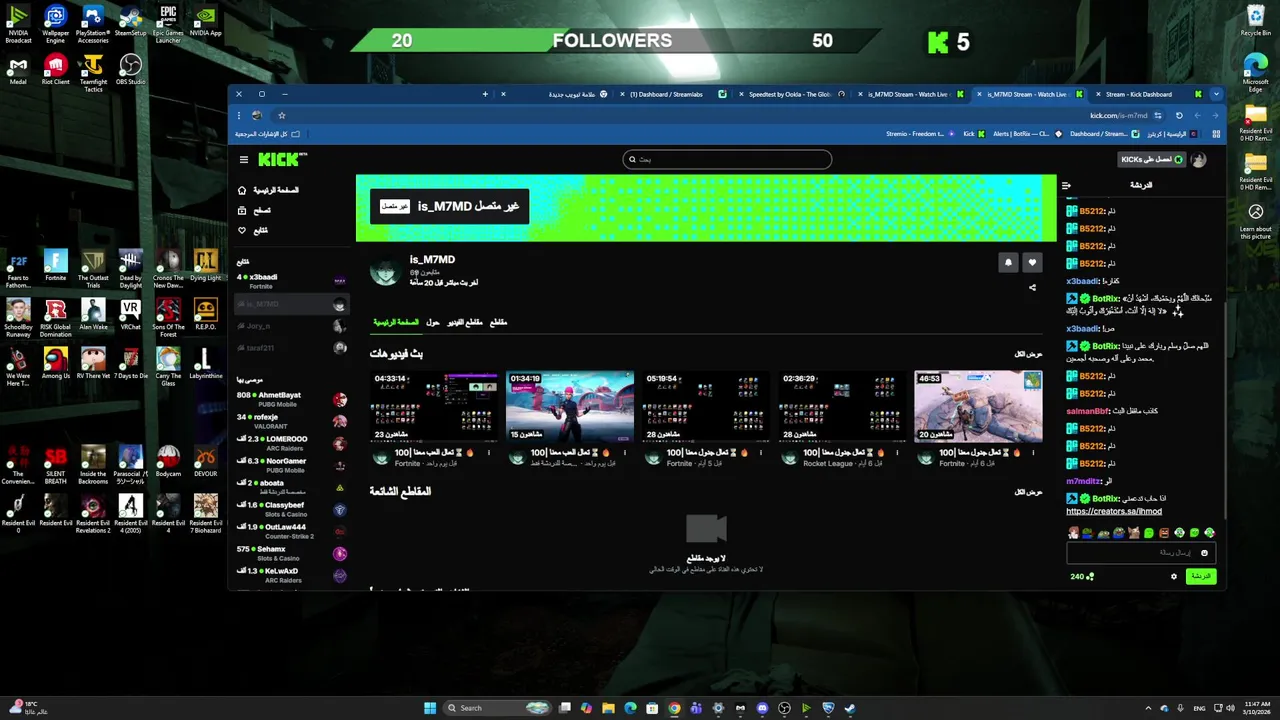Switch to the حول about channel tab
The width and height of the screenshot is (1280, 720).
[x=433, y=322]
